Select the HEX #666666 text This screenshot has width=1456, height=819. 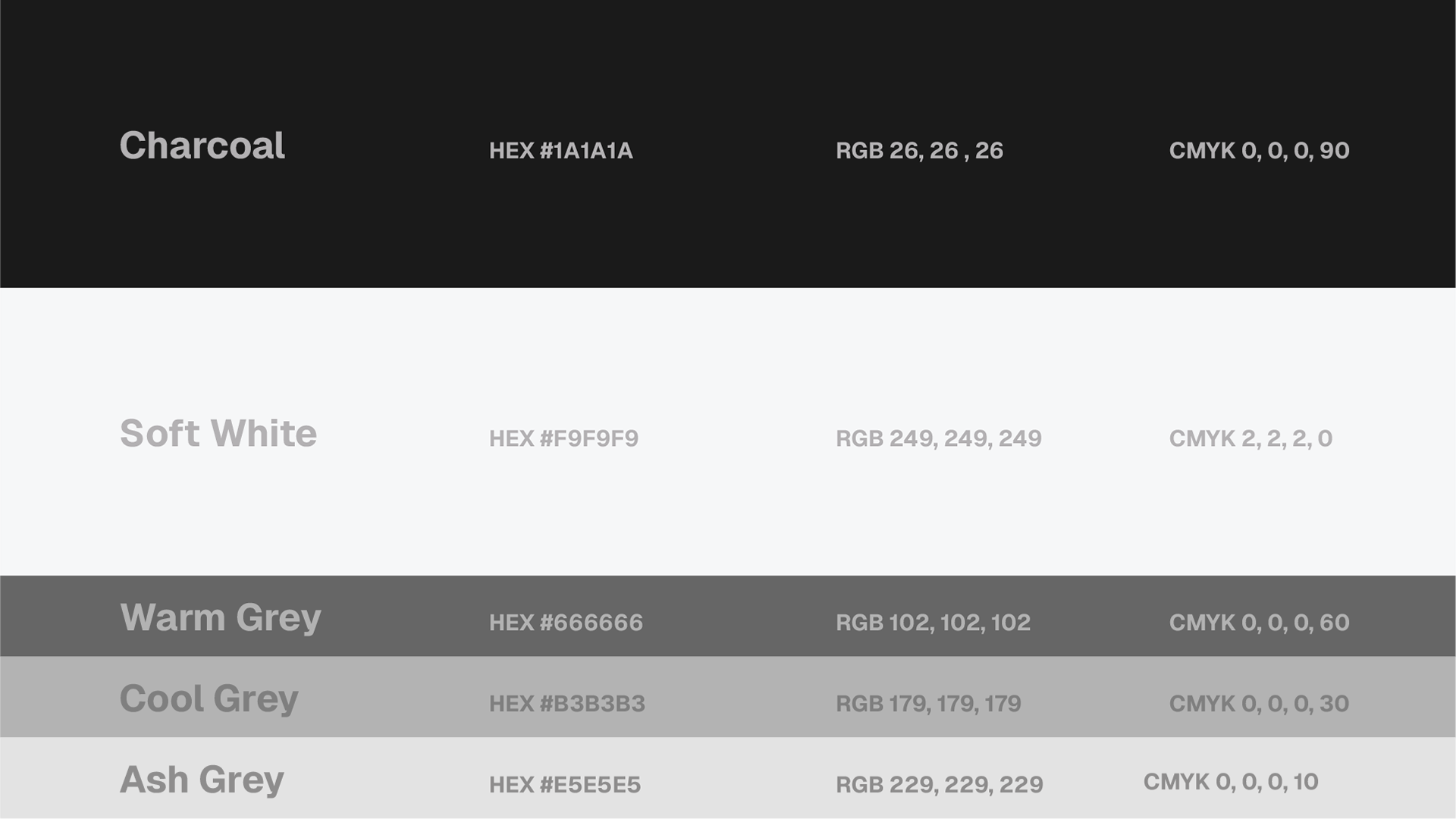tap(566, 623)
